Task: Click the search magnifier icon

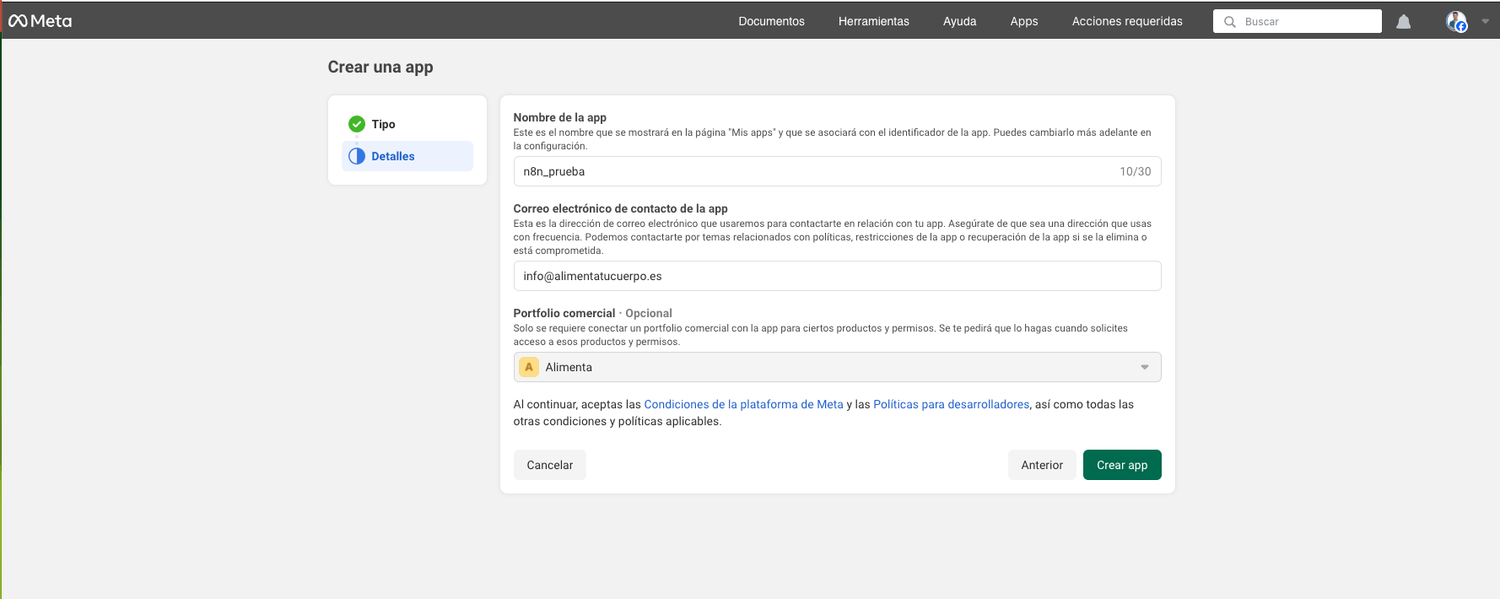Action: pos(1229,22)
